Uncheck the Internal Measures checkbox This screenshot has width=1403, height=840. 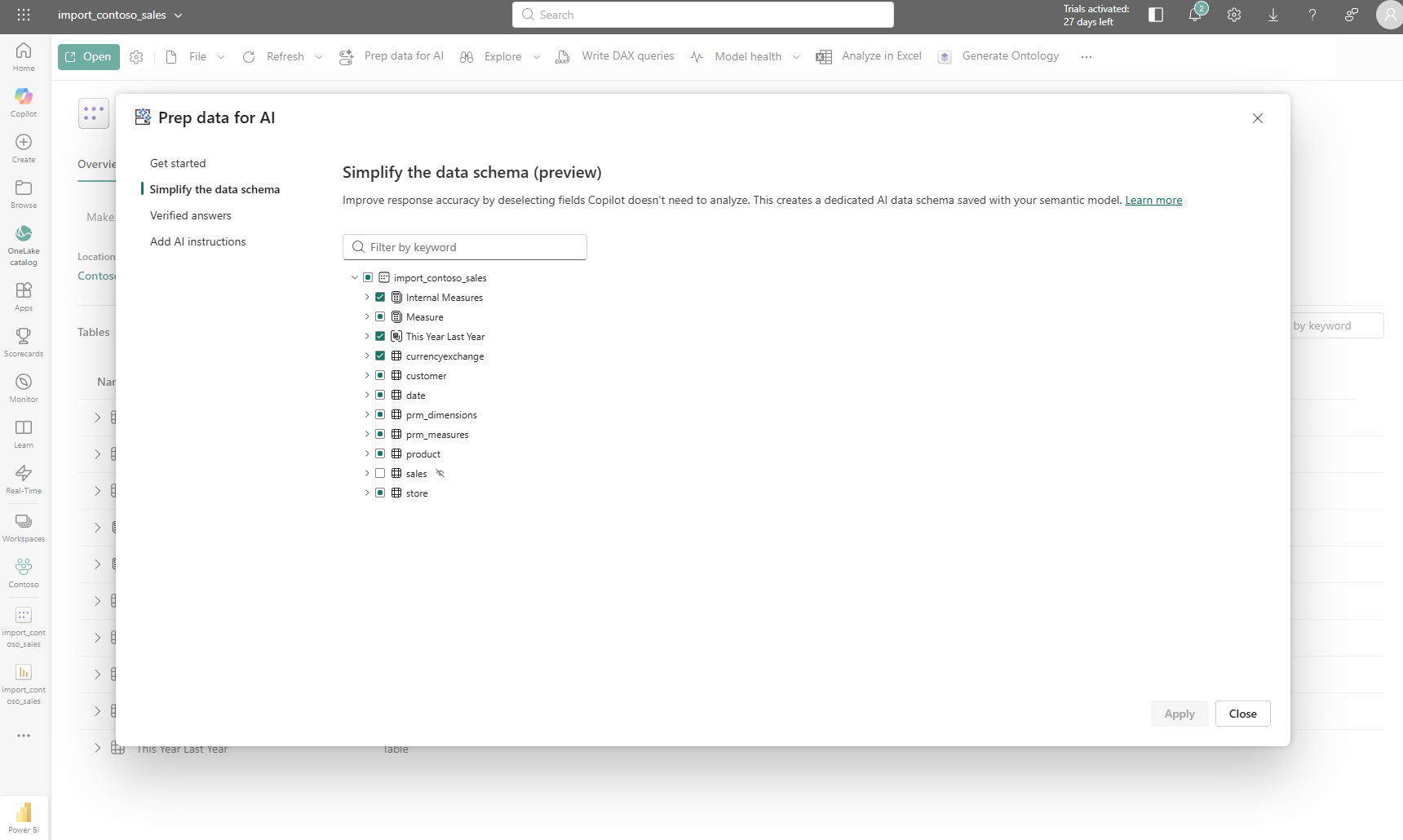380,297
